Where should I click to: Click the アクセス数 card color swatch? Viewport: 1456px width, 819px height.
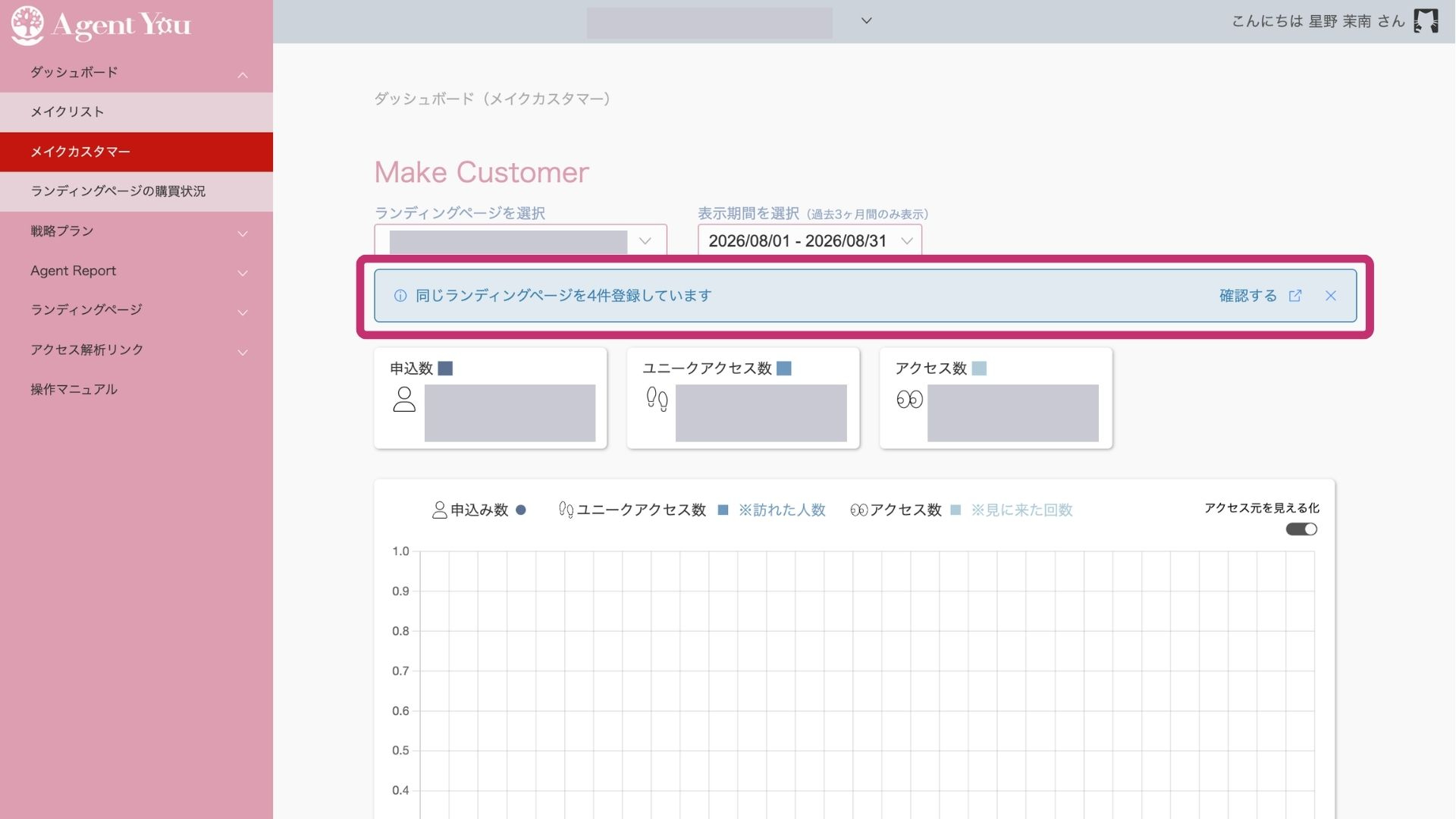[x=979, y=369]
